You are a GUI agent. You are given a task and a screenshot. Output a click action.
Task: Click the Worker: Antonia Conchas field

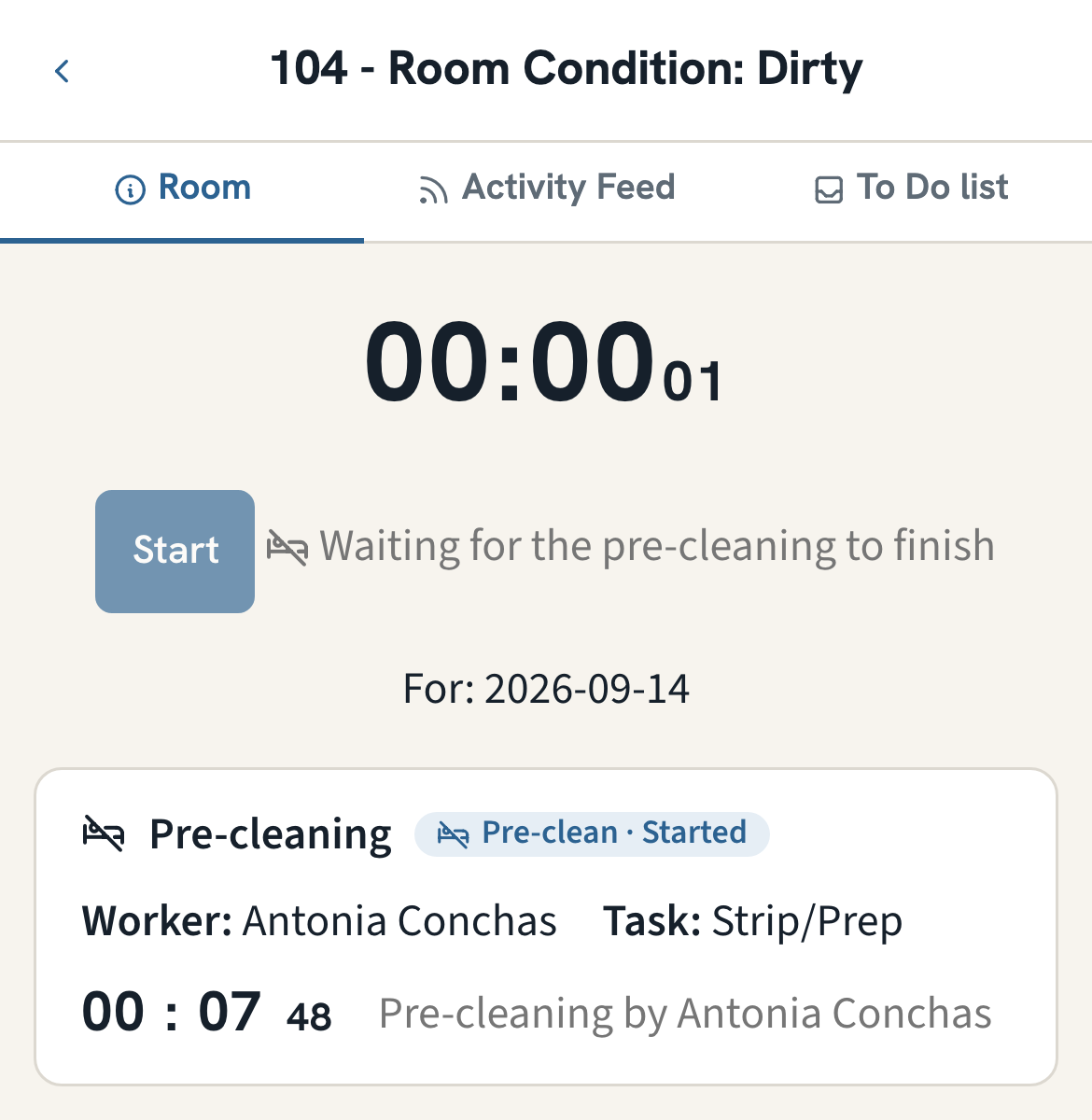(x=319, y=922)
